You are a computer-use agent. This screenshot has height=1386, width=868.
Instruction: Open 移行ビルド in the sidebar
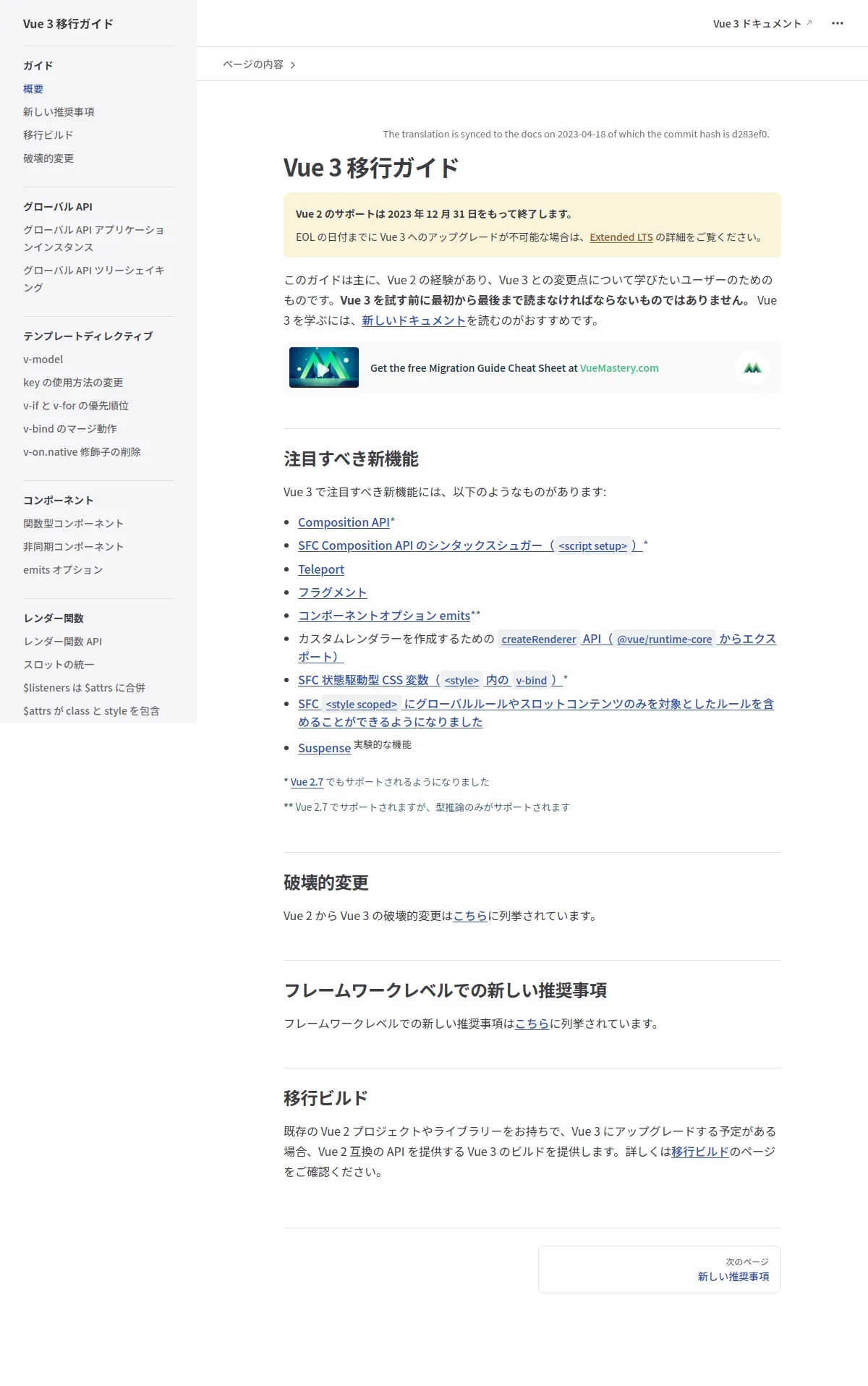[x=48, y=135]
